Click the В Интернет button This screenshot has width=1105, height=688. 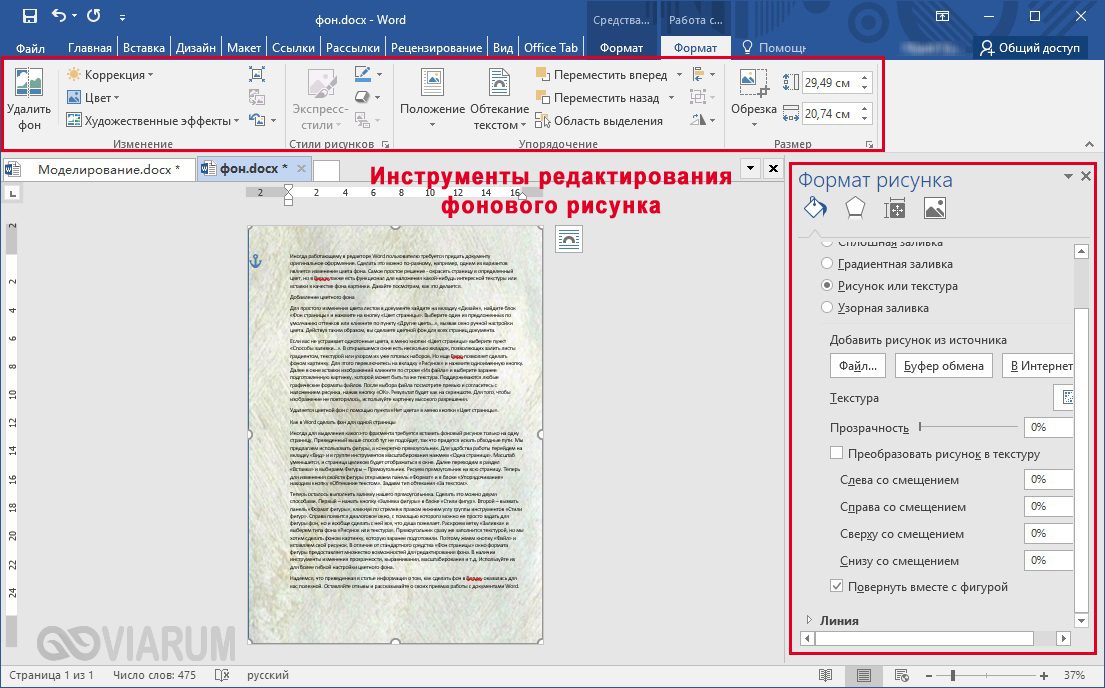coord(1039,365)
